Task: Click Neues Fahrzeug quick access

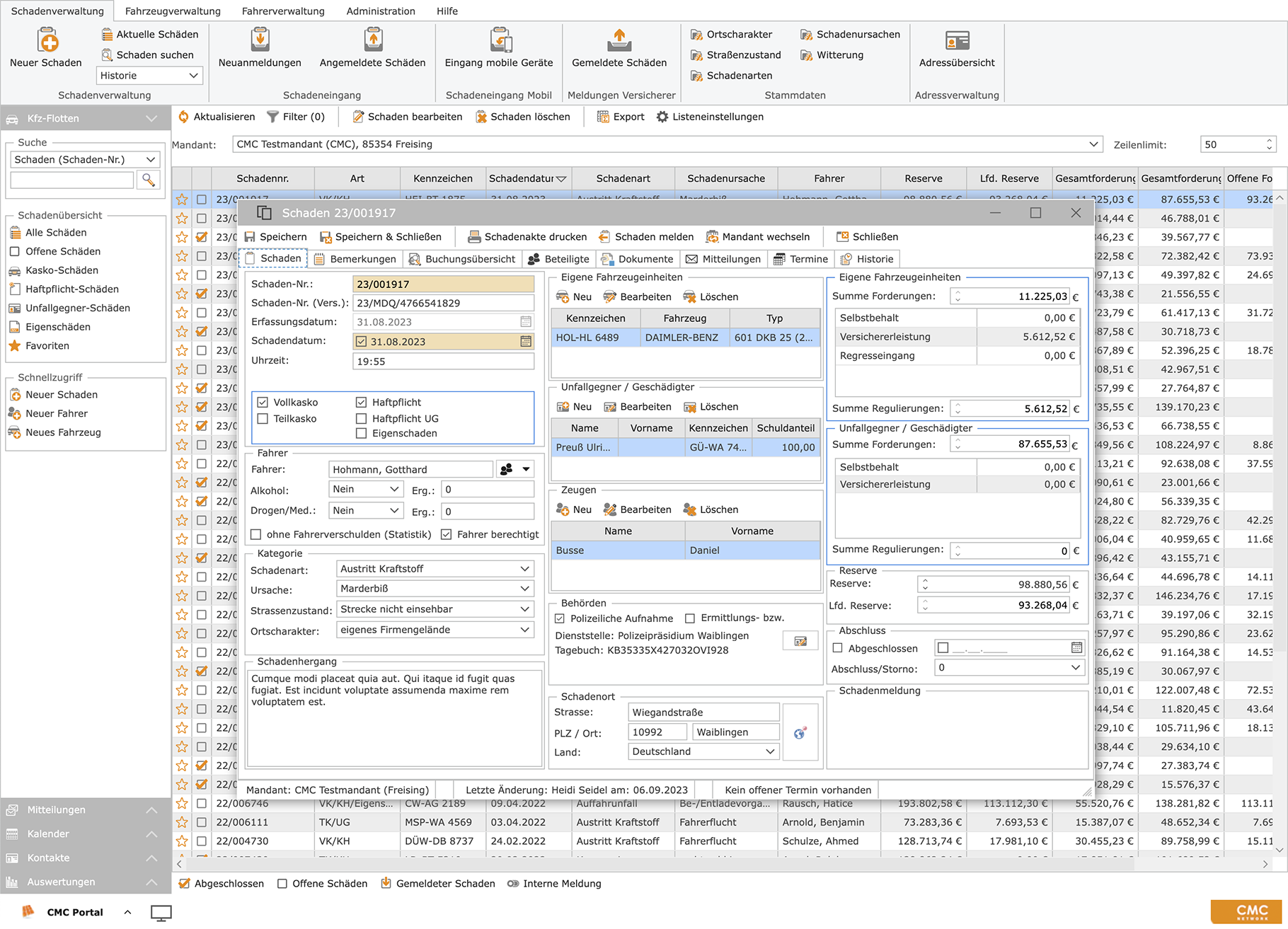Action: [x=63, y=432]
